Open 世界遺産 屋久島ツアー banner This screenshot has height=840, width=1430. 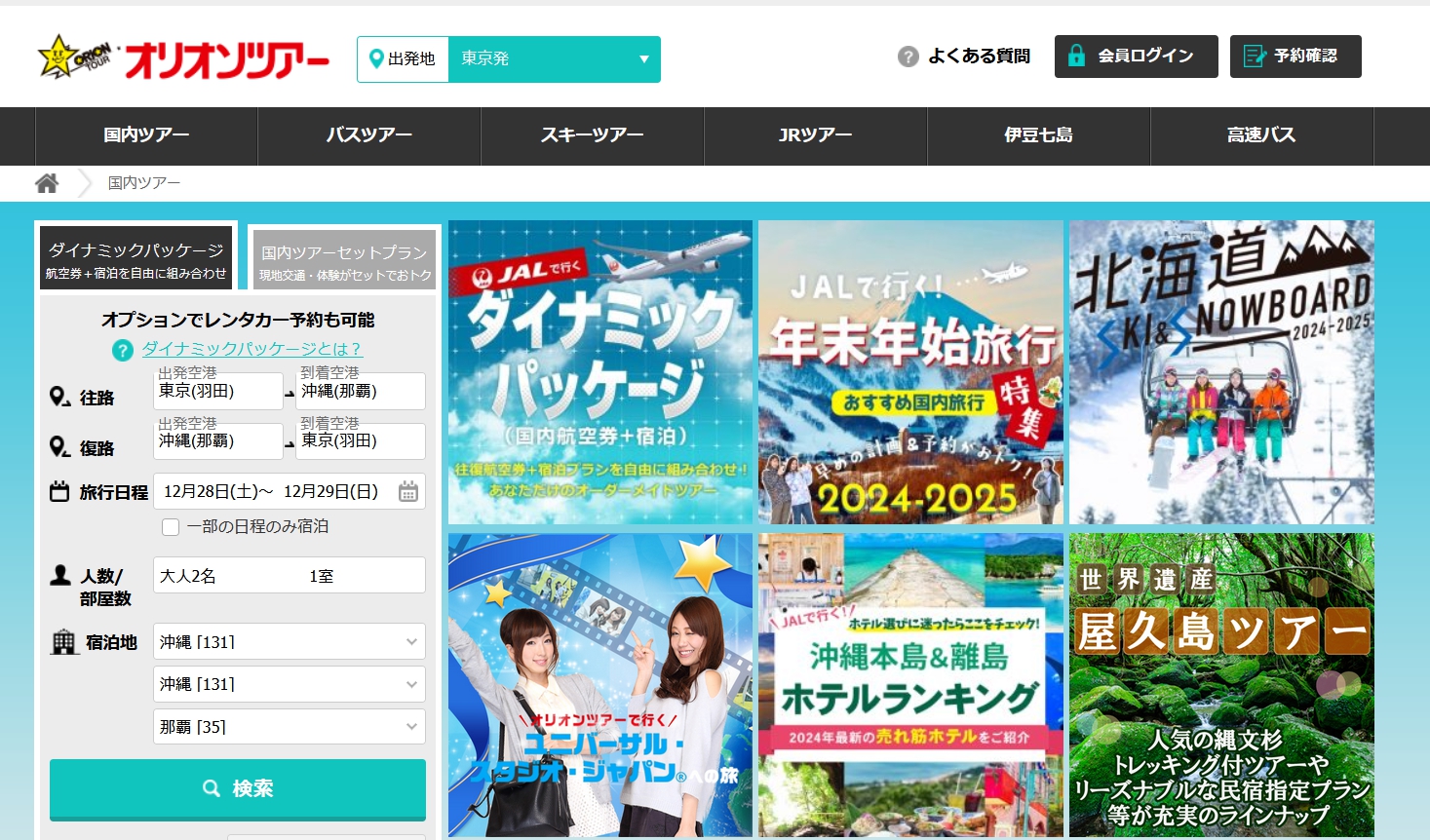(1221, 685)
